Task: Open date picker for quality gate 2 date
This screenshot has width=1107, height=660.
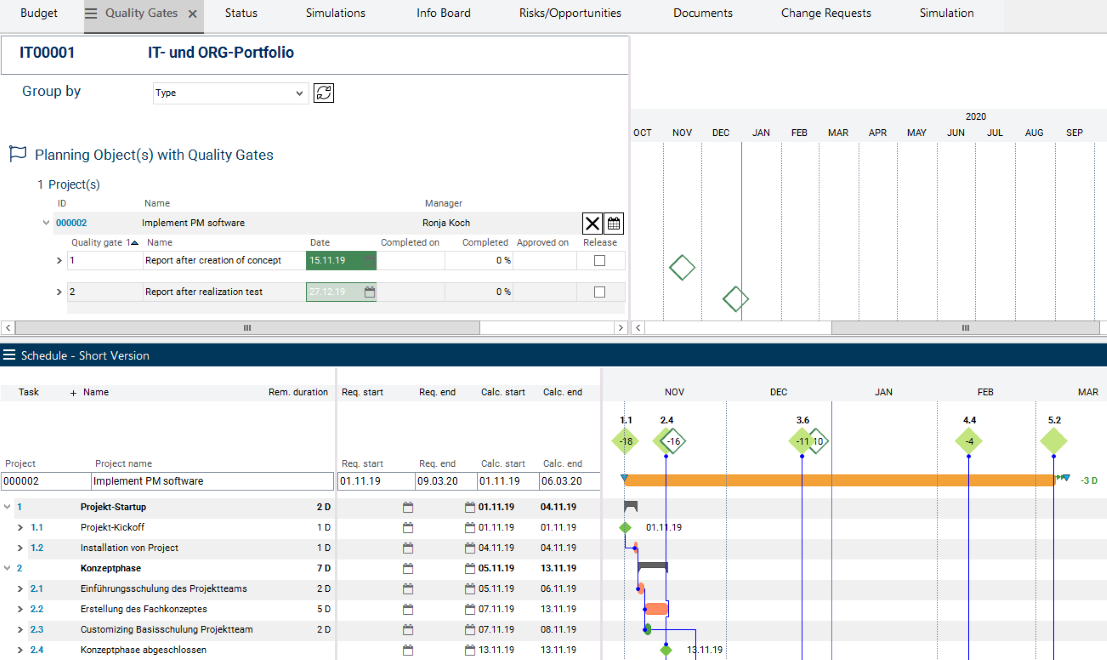Action: click(369, 292)
